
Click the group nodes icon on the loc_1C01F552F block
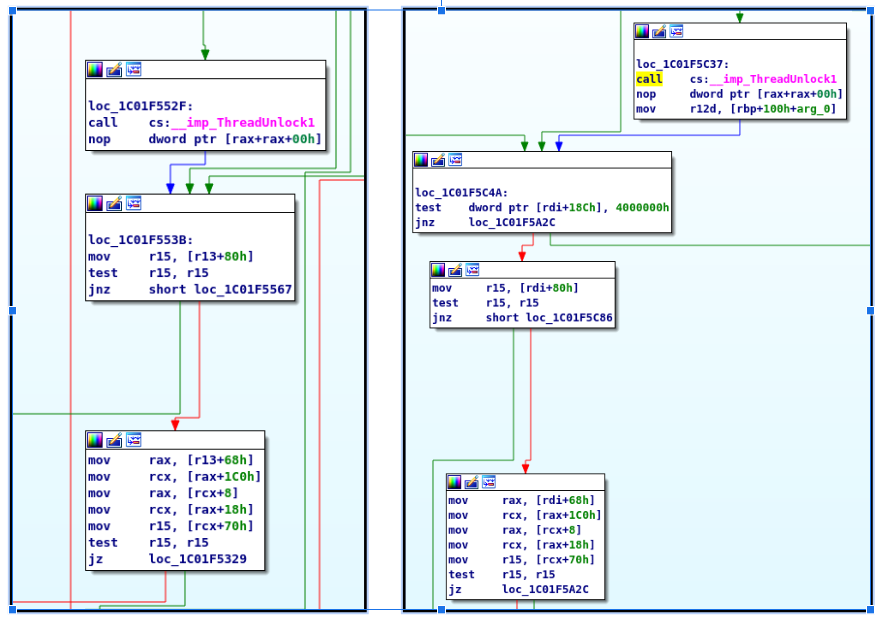[133, 70]
